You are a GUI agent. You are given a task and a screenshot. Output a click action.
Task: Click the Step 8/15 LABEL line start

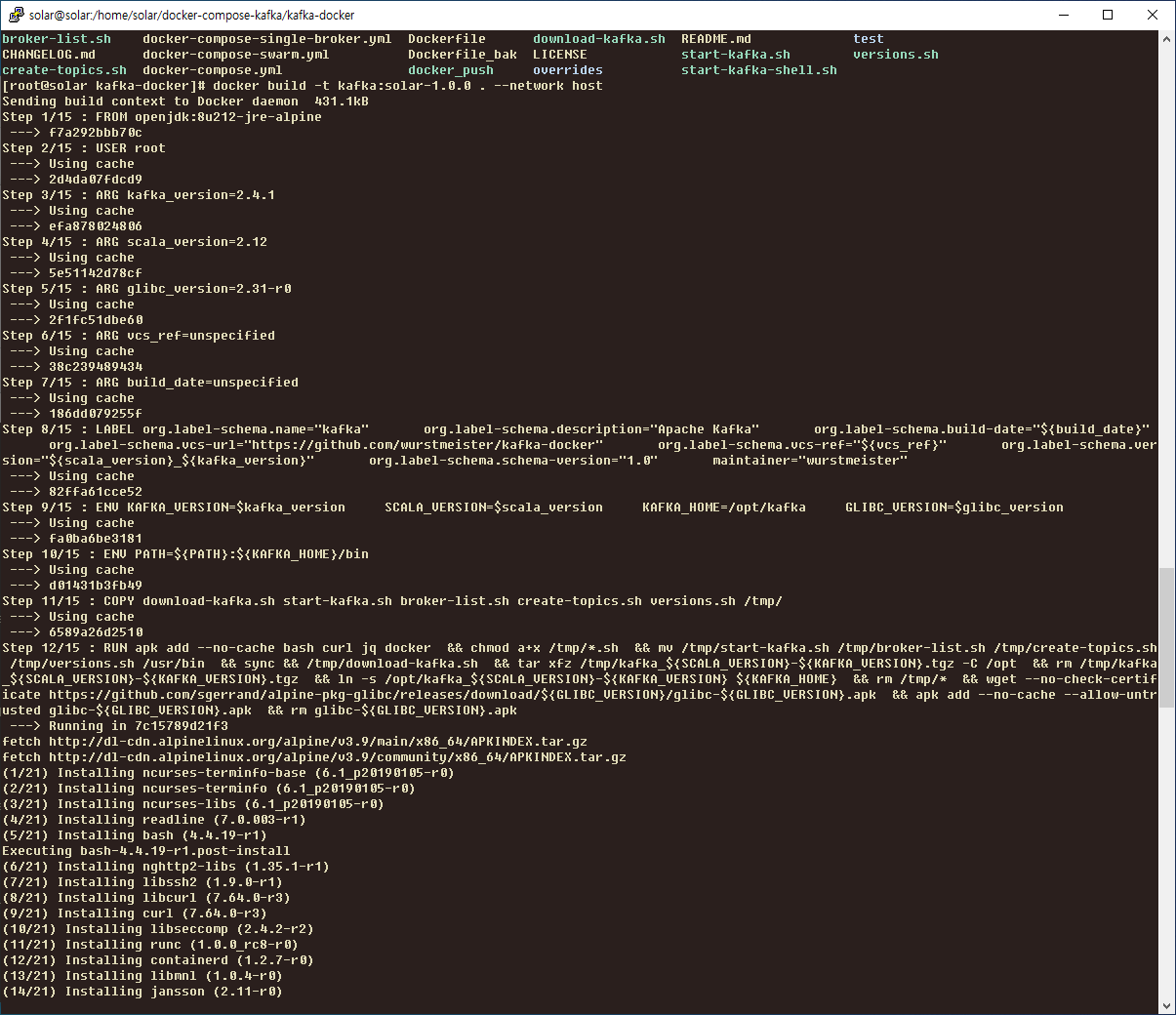(68, 429)
